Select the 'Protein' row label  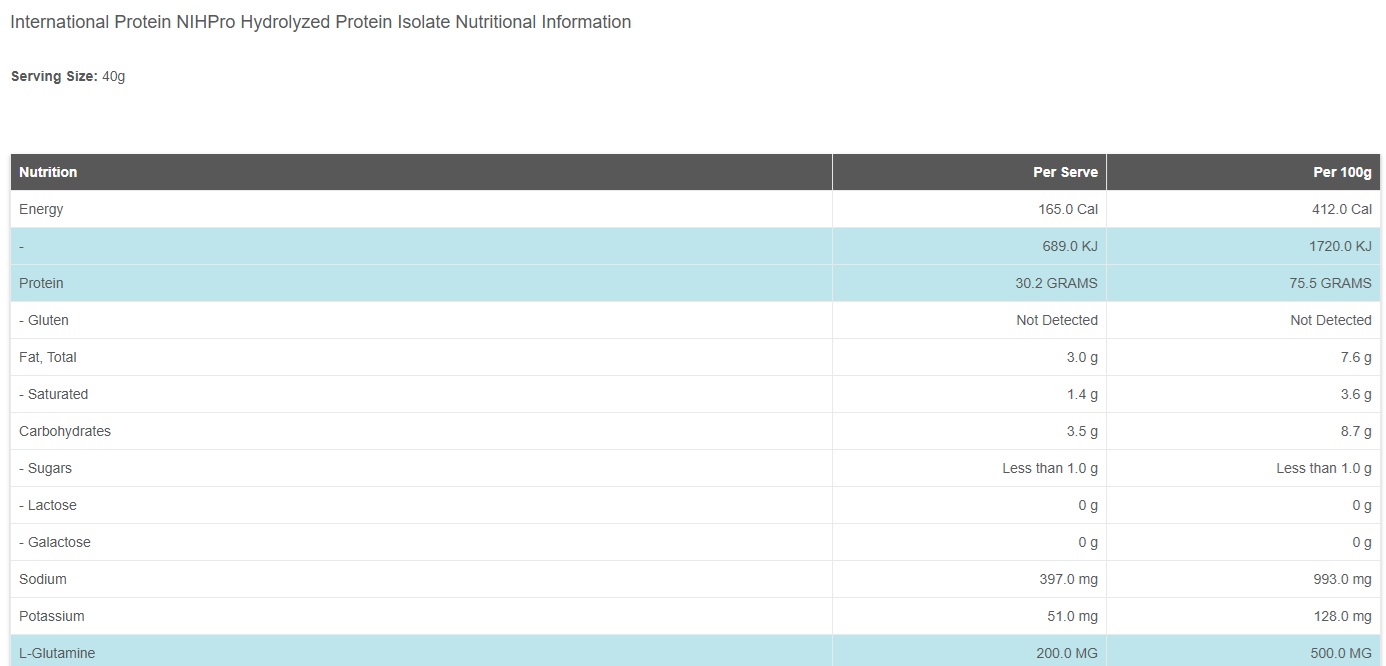click(41, 283)
